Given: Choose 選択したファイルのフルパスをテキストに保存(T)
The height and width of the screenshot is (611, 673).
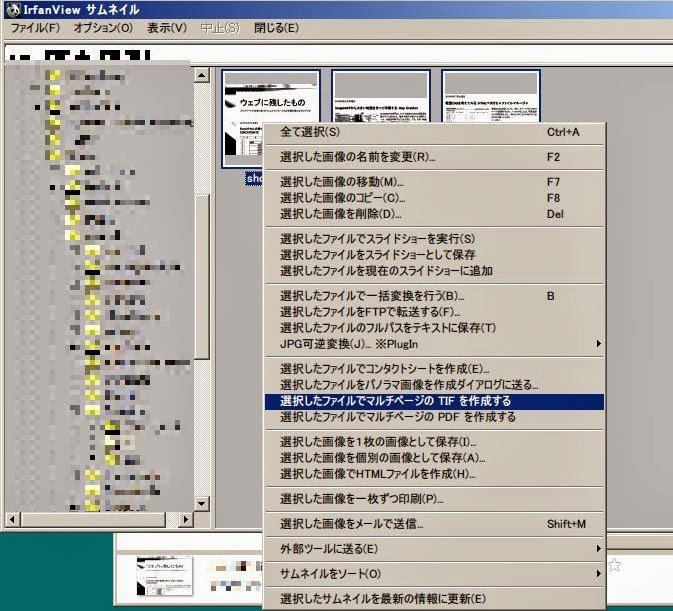Looking at the screenshot, I should tap(434, 328).
